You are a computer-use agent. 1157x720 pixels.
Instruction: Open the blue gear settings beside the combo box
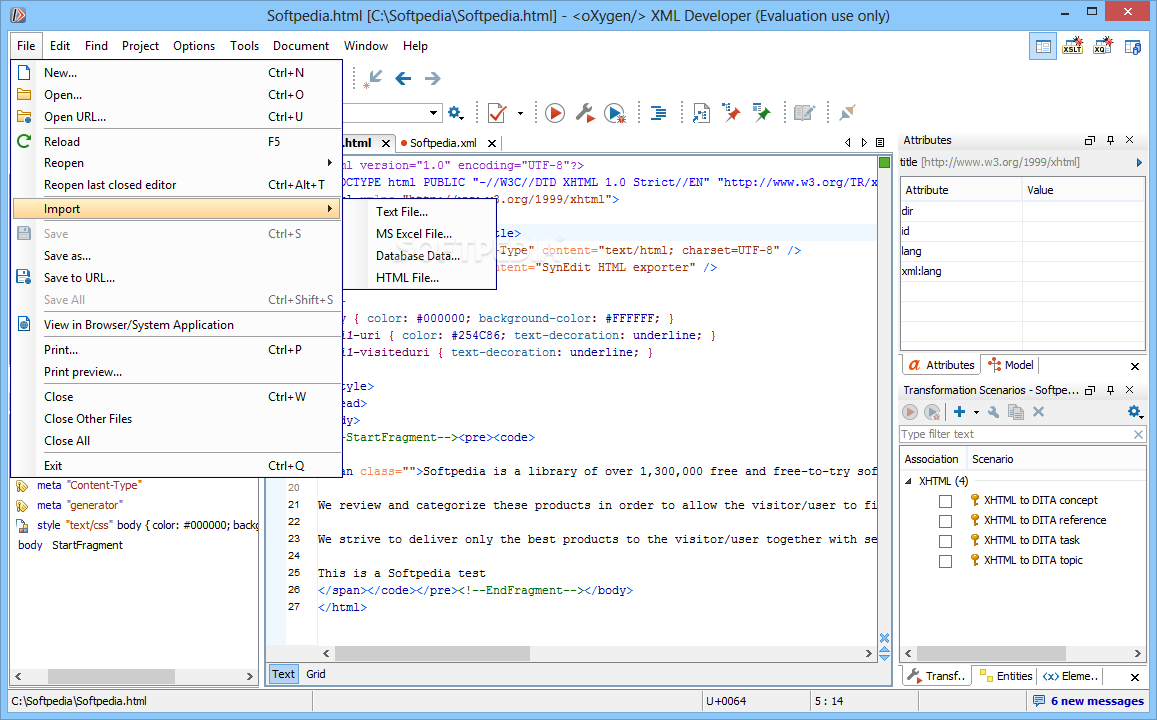455,113
